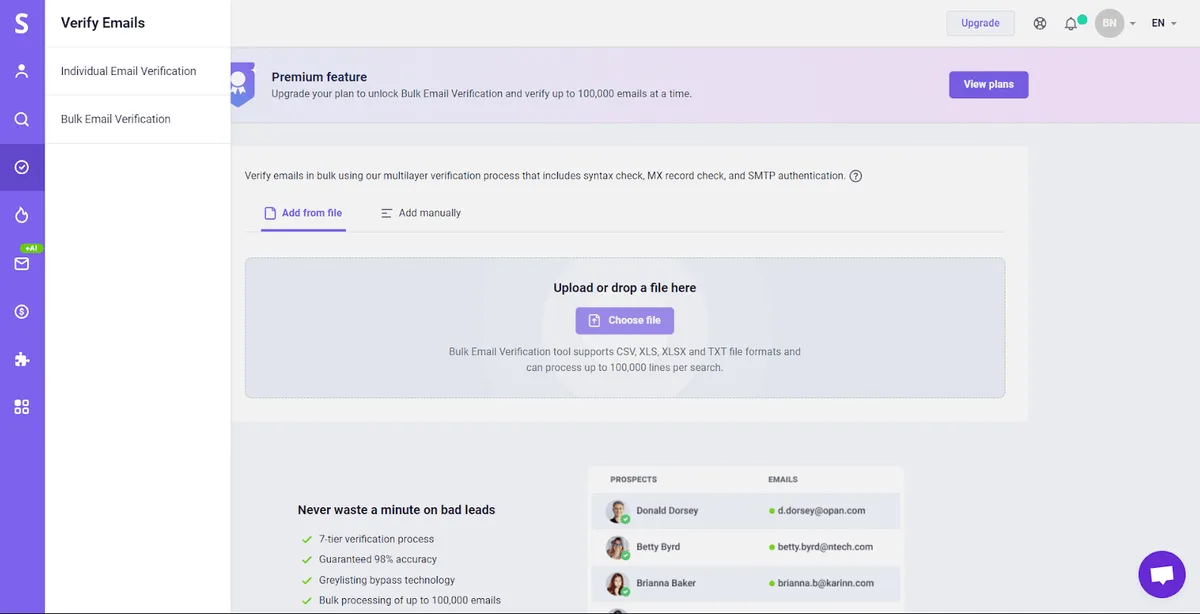Open Bulk Email Verification menu item
The height and width of the screenshot is (614, 1200).
click(115, 119)
